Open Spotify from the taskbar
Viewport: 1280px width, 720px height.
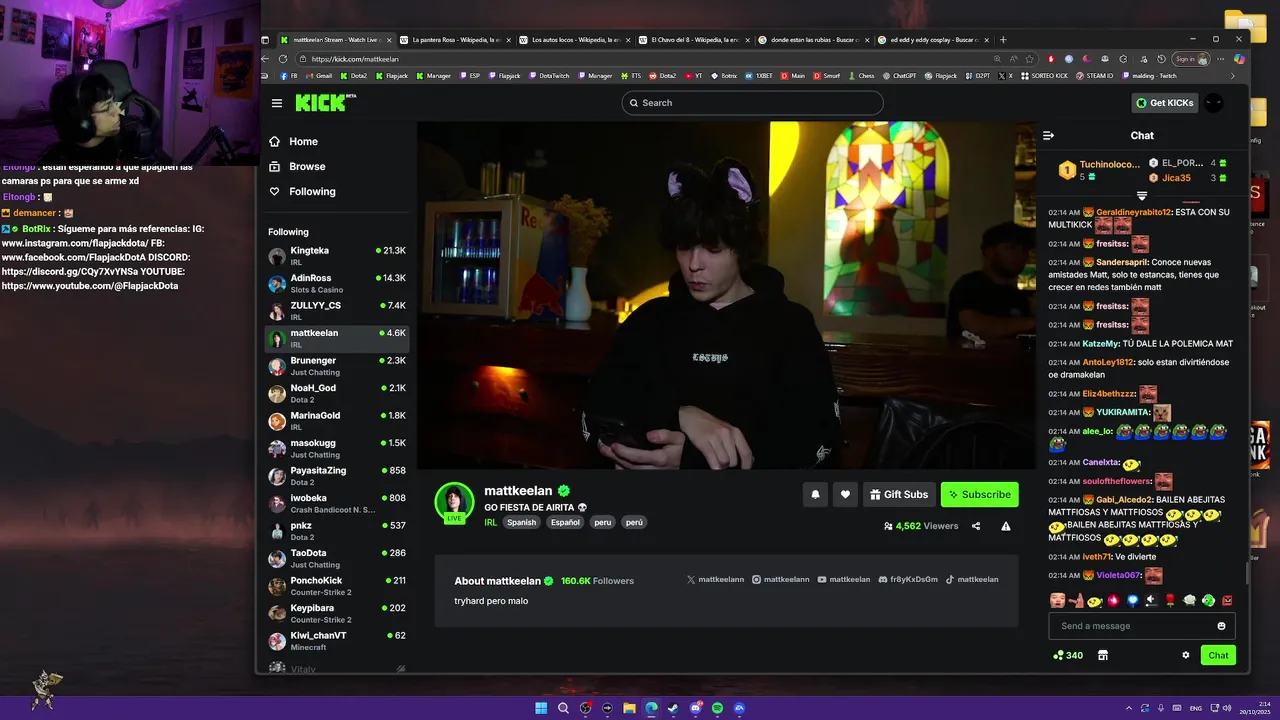(717, 708)
